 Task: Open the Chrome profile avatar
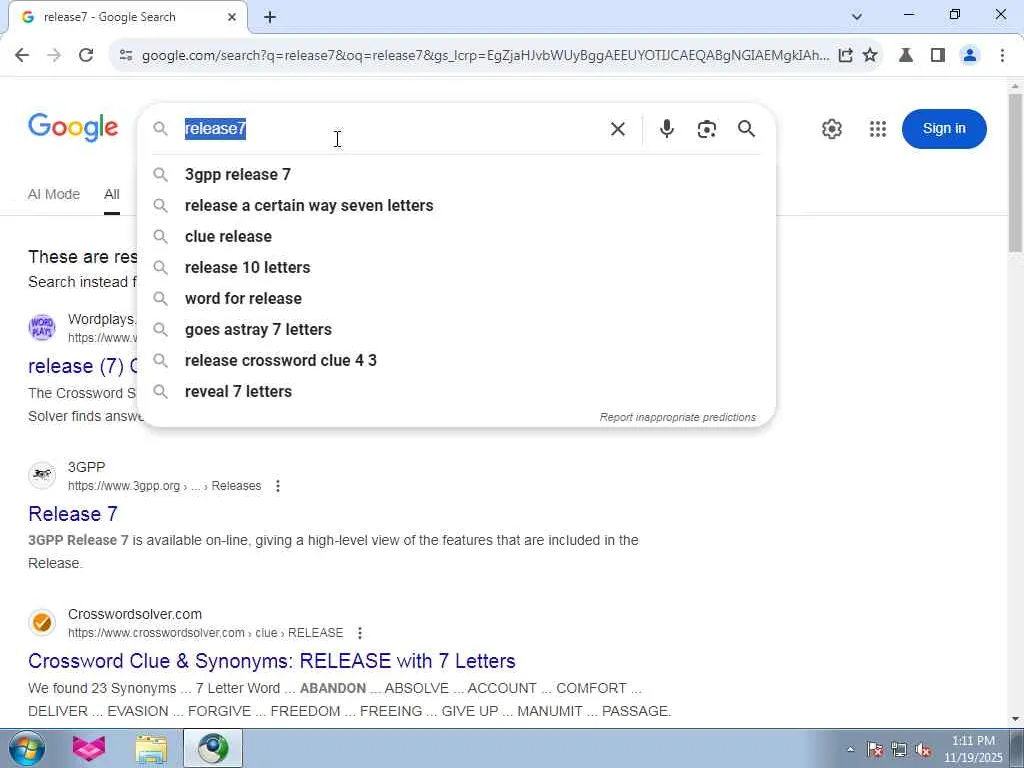point(970,56)
